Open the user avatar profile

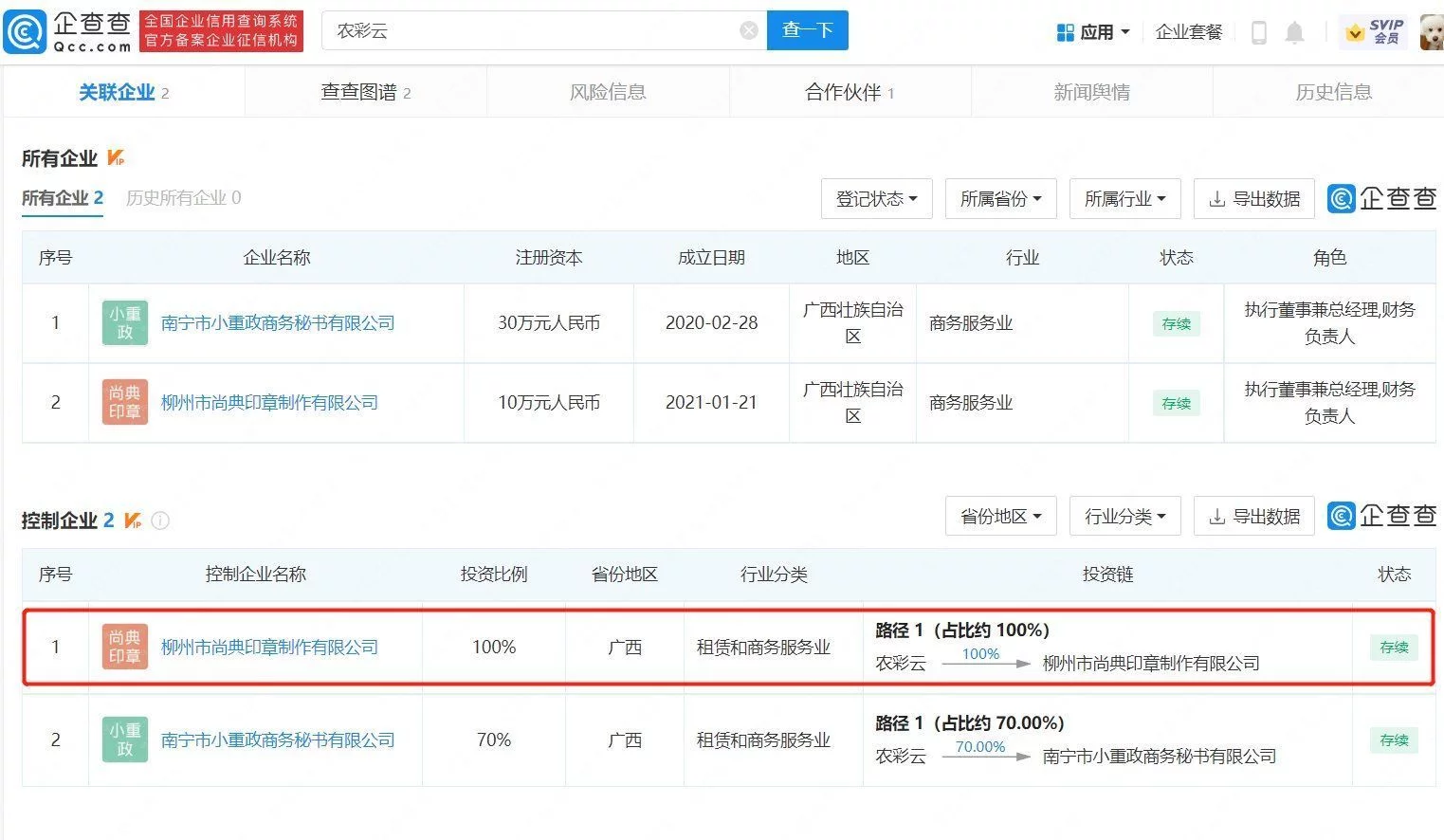(x=1431, y=32)
